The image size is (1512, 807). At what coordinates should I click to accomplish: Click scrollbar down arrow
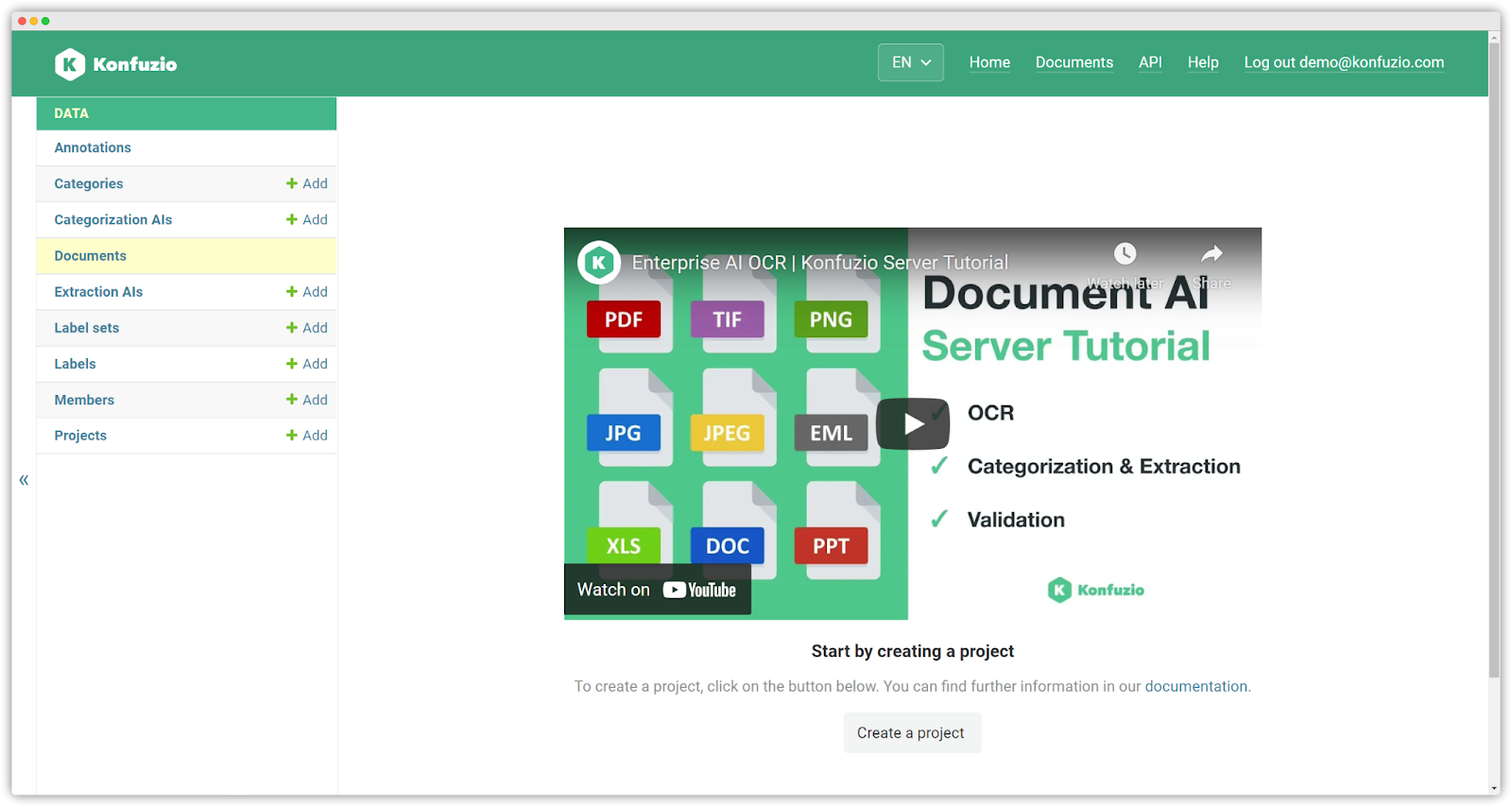(1494, 788)
